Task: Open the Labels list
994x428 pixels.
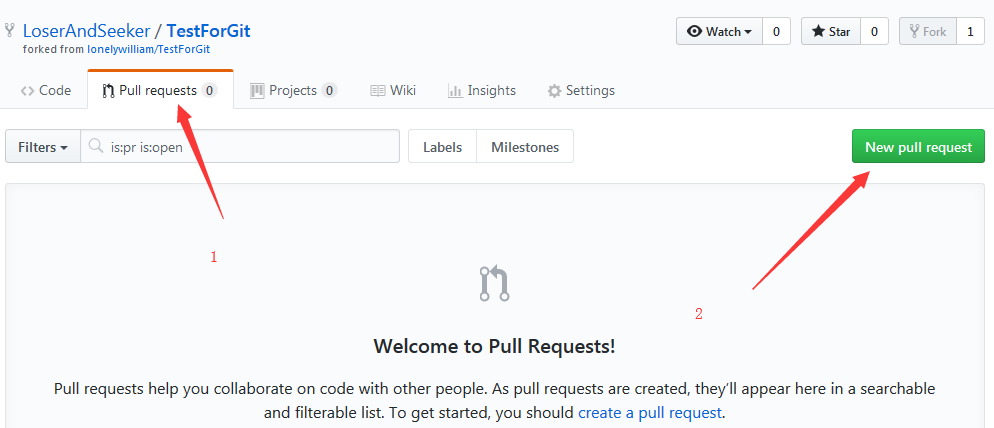Action: pyautogui.click(x=442, y=147)
